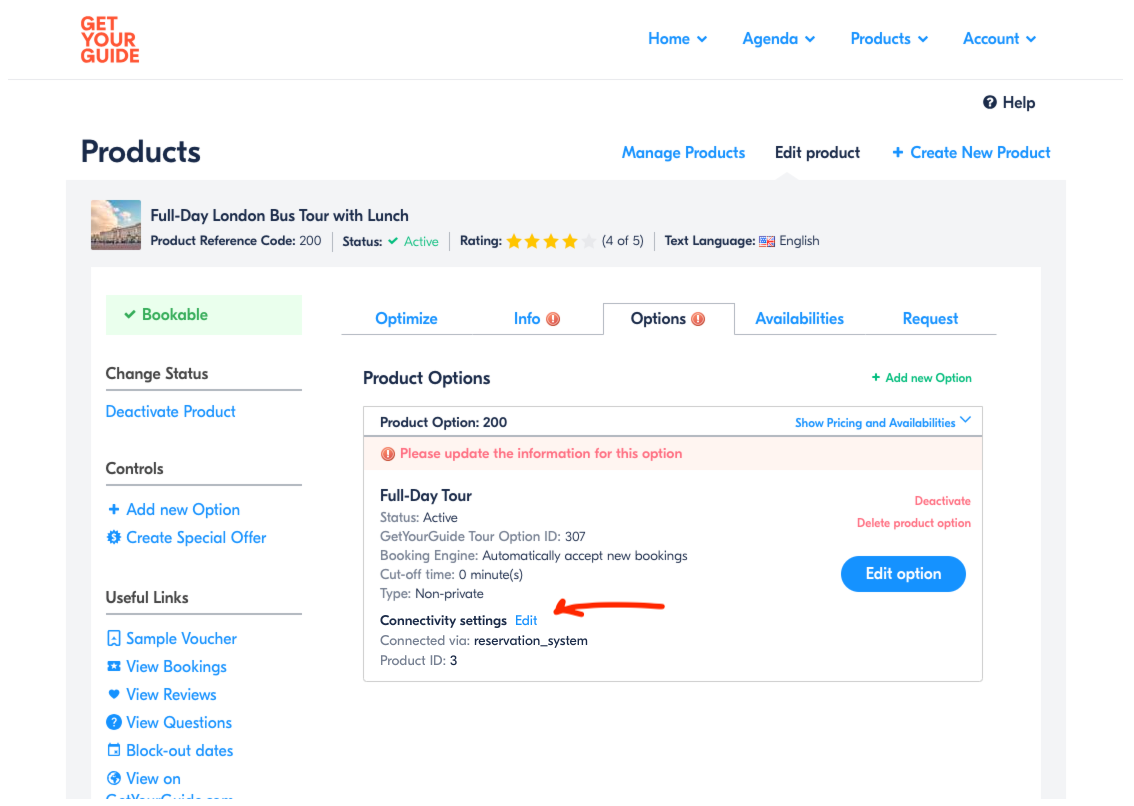Switch to the Availabilities tab

coord(799,319)
